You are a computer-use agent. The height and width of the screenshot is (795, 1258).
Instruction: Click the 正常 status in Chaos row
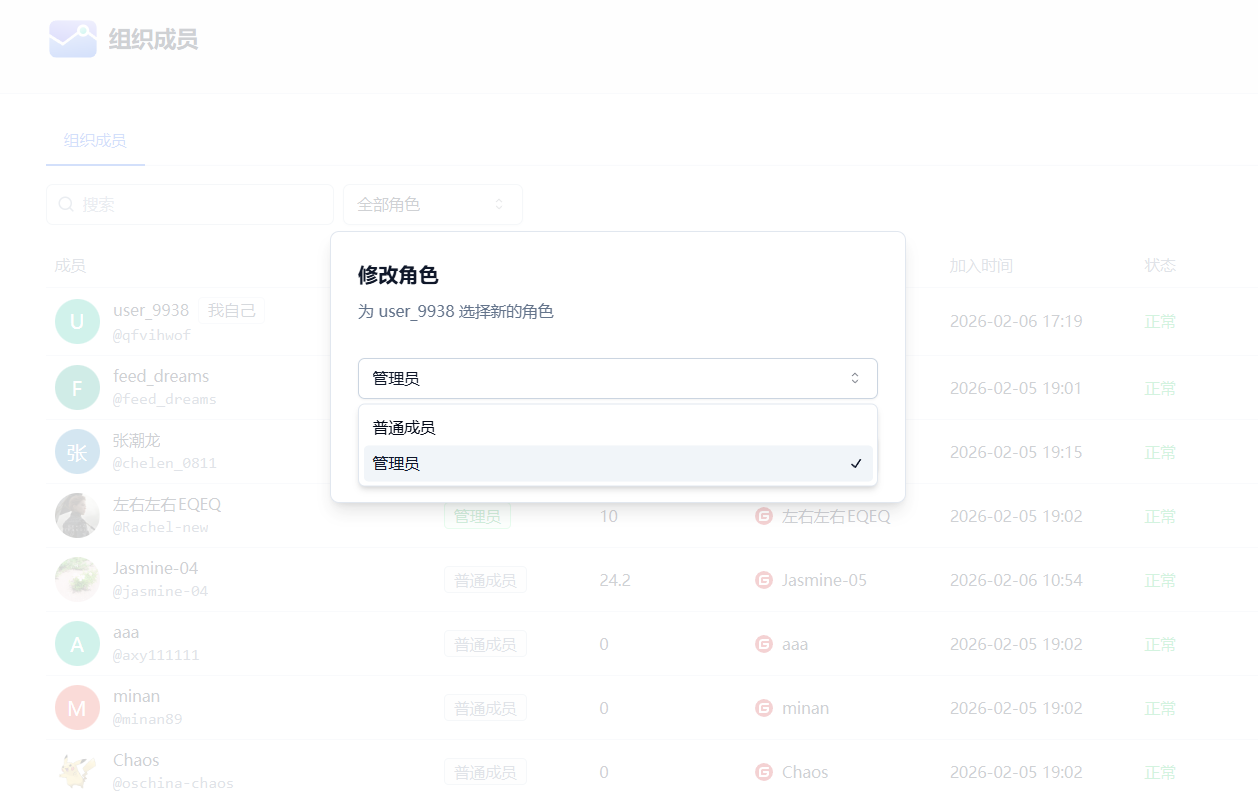(x=1160, y=772)
